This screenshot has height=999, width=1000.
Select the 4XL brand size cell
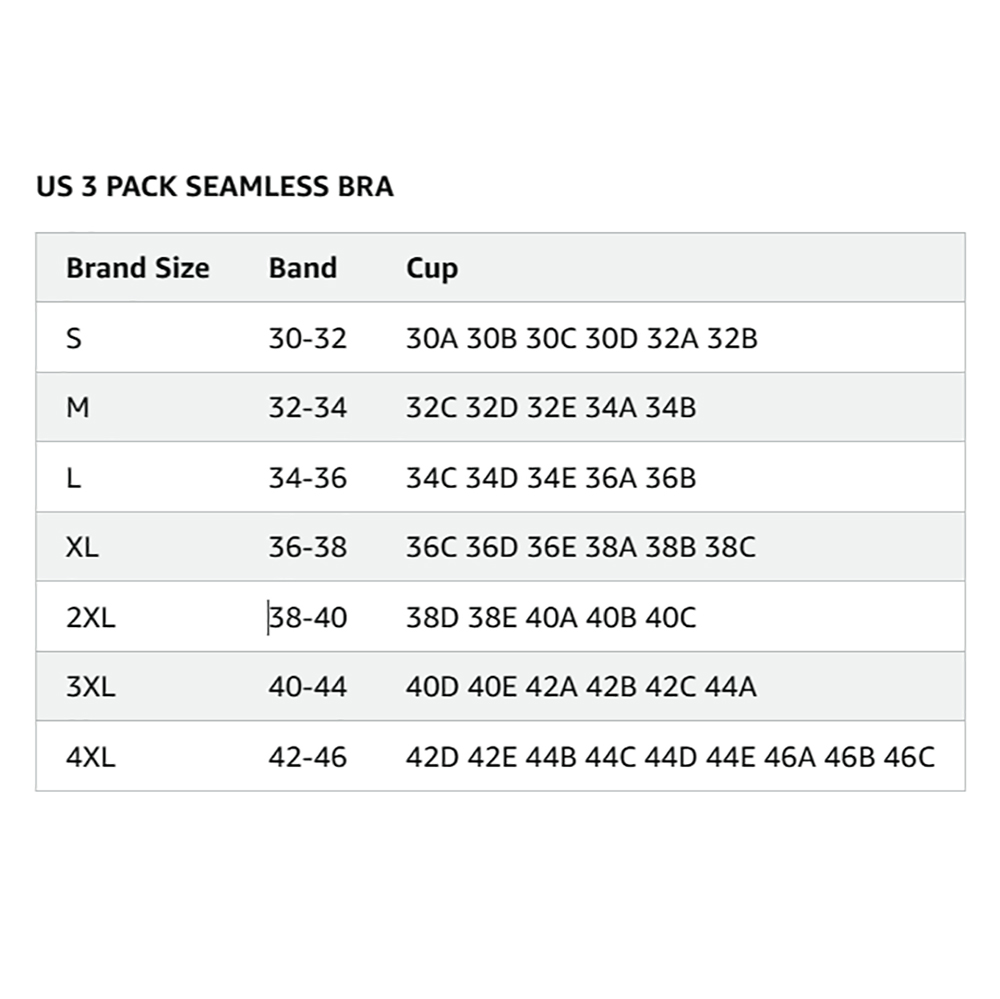91,757
